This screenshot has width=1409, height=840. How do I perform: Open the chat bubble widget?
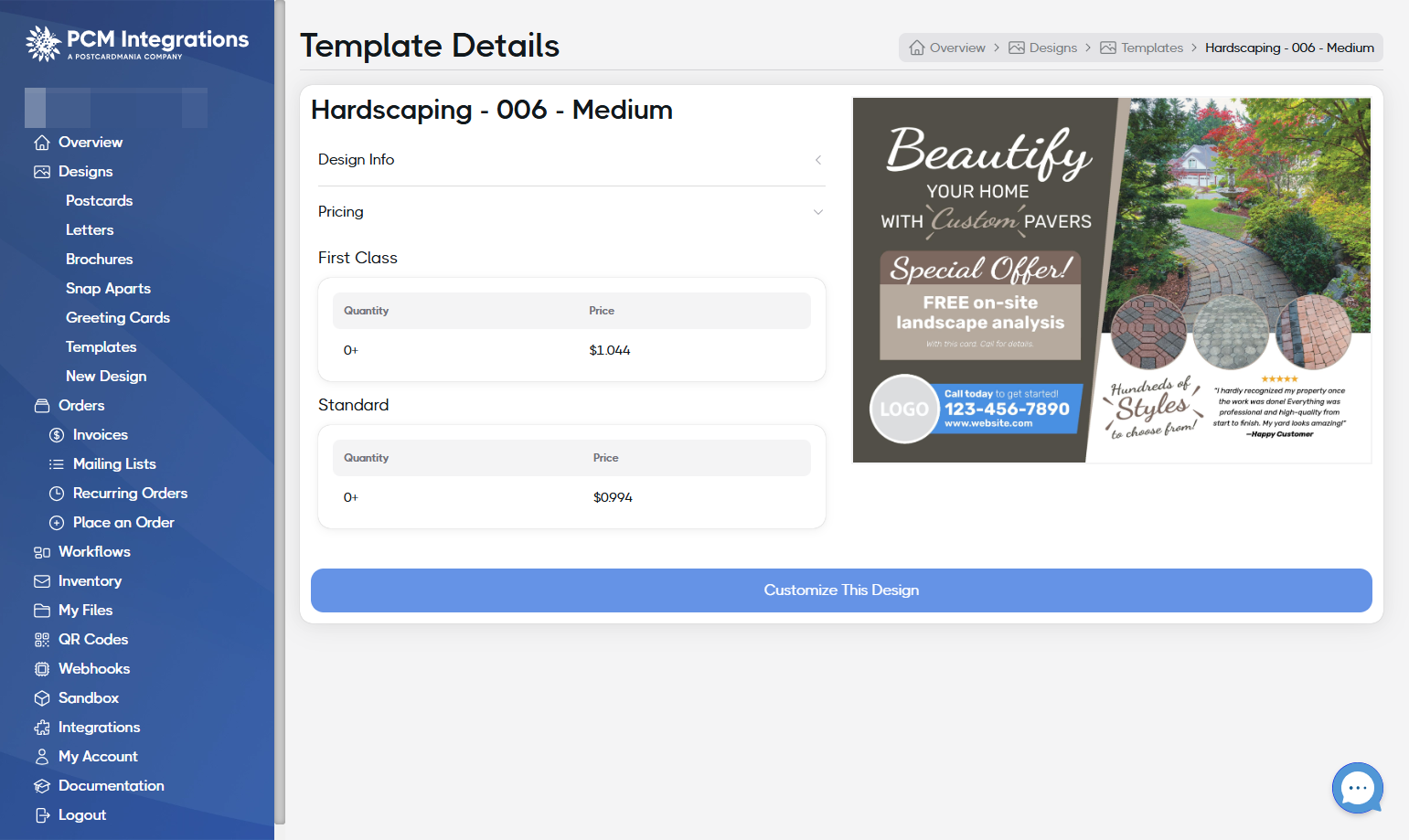pos(1358,788)
